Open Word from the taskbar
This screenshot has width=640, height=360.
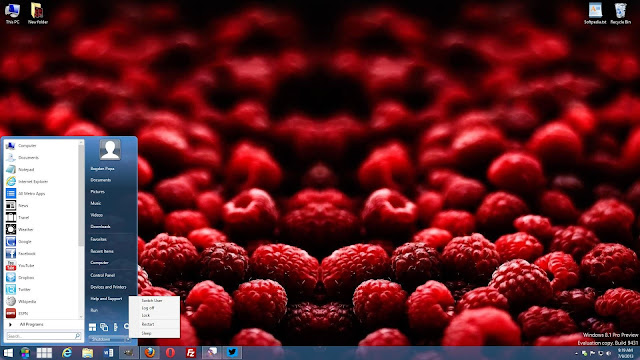(x=108, y=353)
